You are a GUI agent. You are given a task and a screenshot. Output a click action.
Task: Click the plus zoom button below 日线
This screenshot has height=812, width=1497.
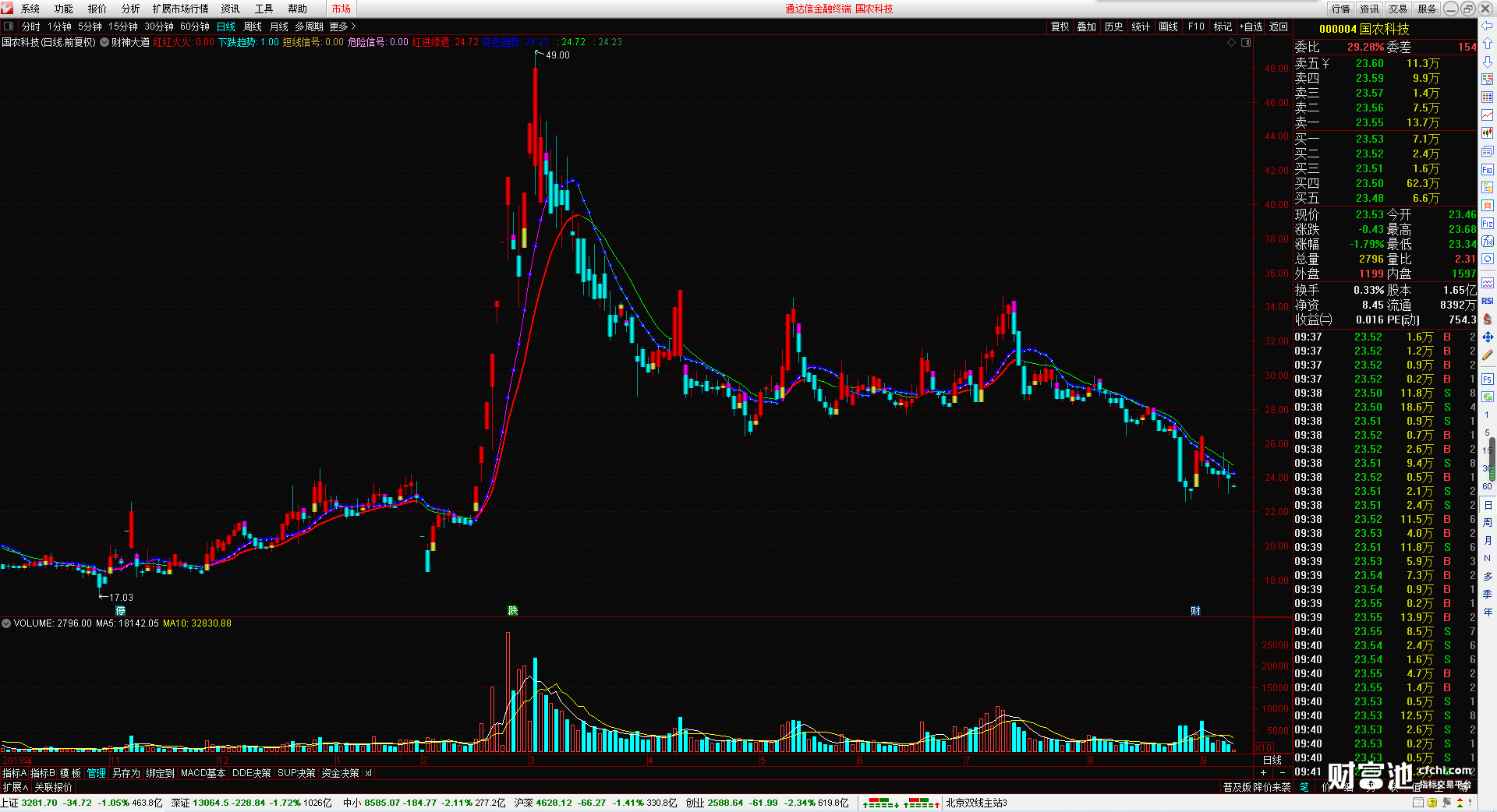coord(1263,773)
